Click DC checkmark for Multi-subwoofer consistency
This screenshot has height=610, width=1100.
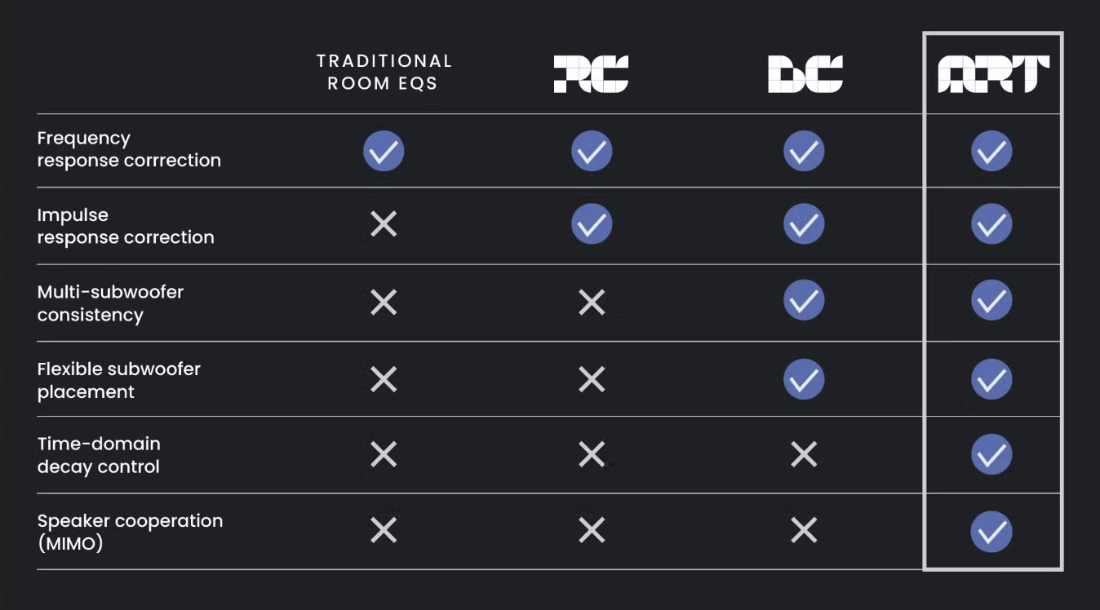click(x=803, y=301)
